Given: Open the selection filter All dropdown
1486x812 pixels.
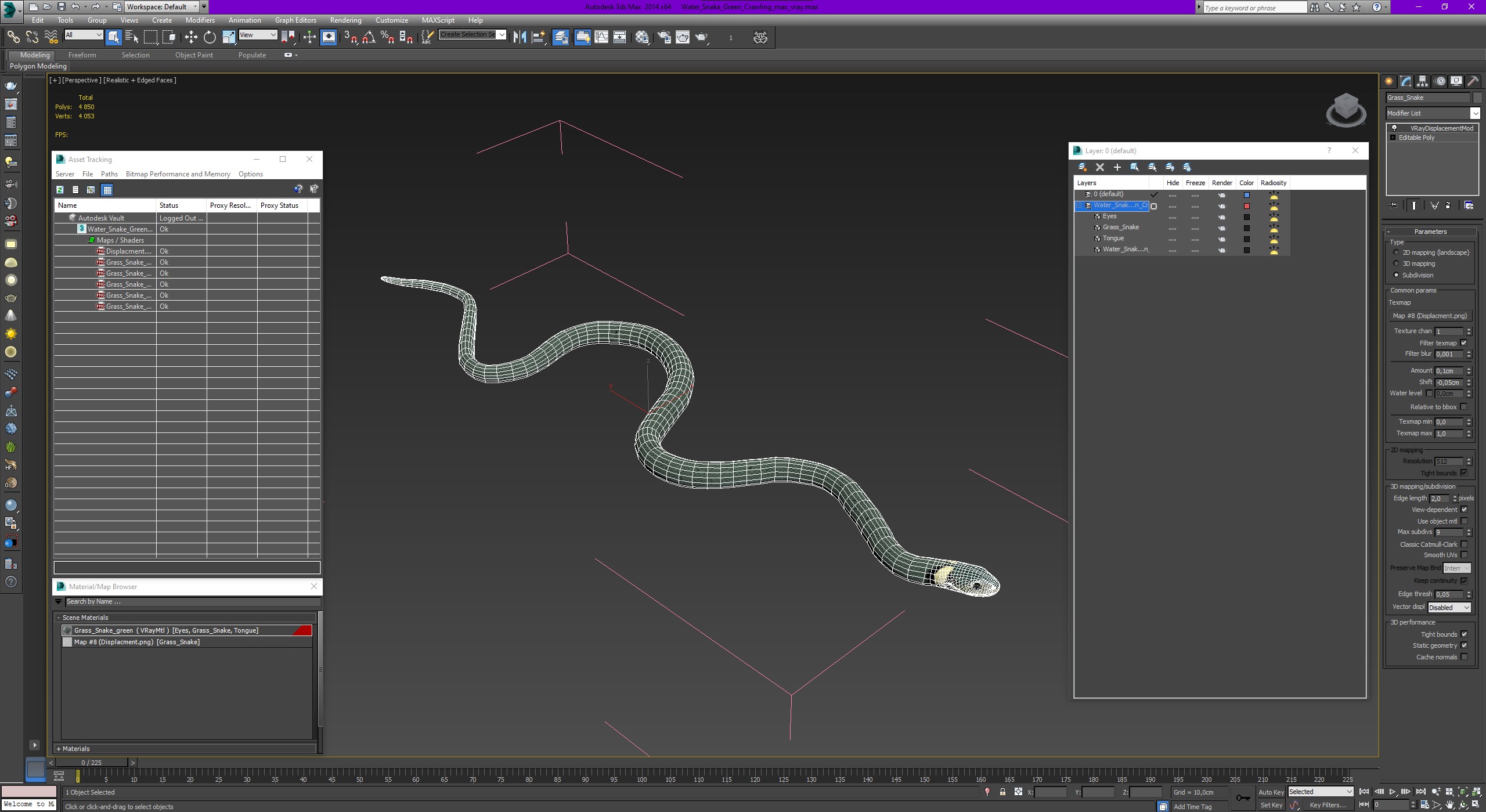Looking at the screenshot, I should [x=84, y=35].
